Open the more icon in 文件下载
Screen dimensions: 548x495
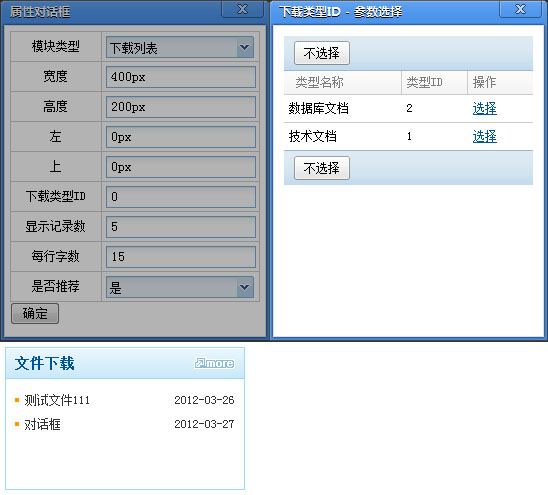pos(214,363)
